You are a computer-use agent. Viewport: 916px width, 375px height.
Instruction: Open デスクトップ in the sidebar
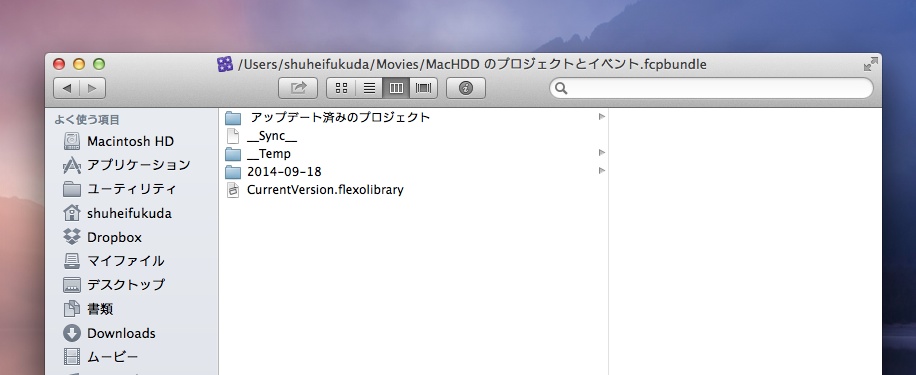tap(126, 285)
